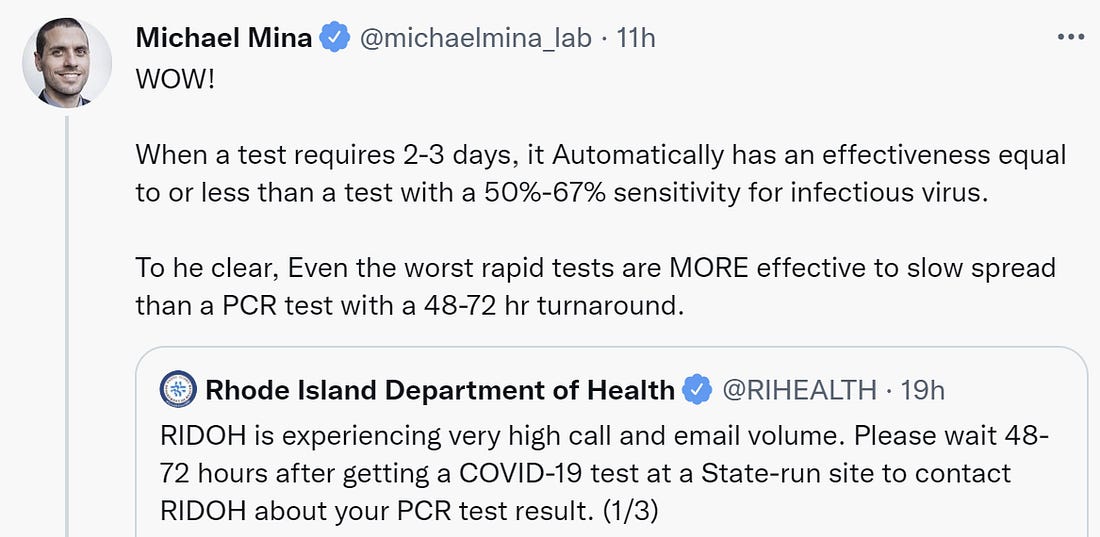Click the Rhode Island Department of Health seal avatar
The width and height of the screenshot is (1100, 537).
point(178,389)
